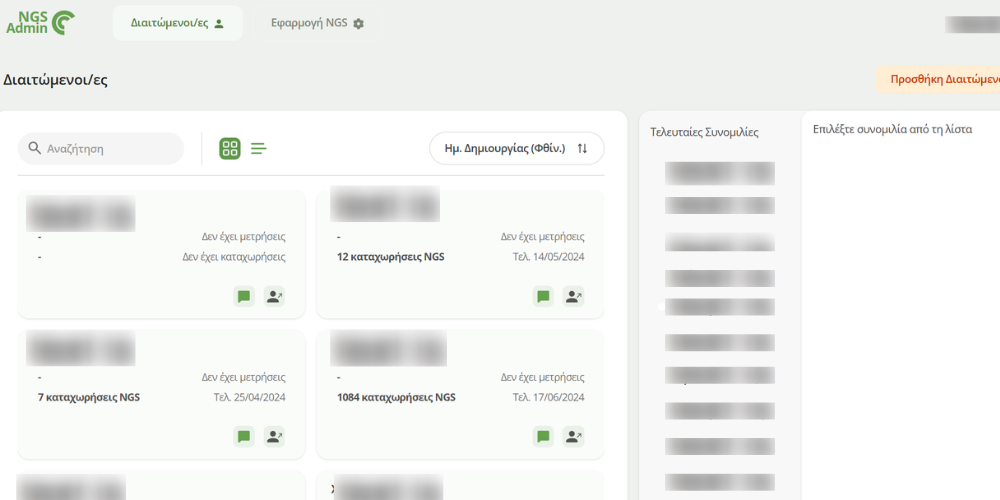Switch to grid view layout
Viewport: 1000px width, 500px height.
click(230, 149)
